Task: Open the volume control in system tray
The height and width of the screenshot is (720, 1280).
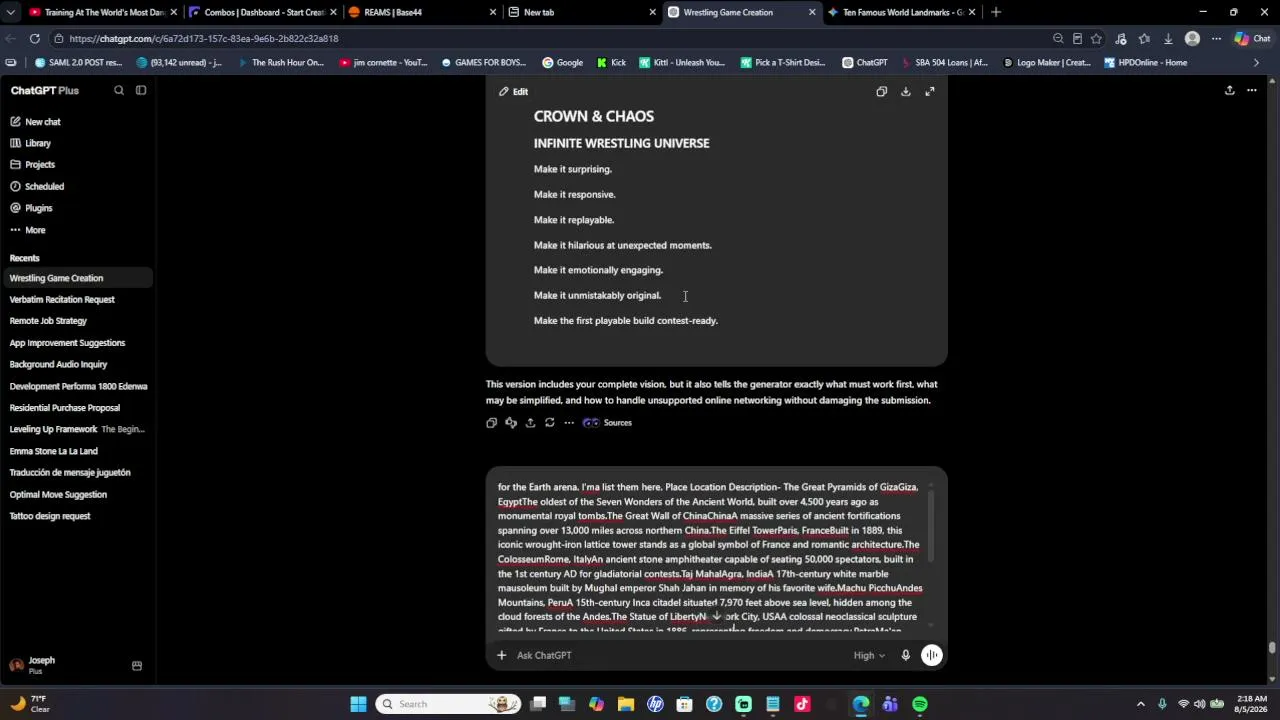Action: pos(1199,704)
